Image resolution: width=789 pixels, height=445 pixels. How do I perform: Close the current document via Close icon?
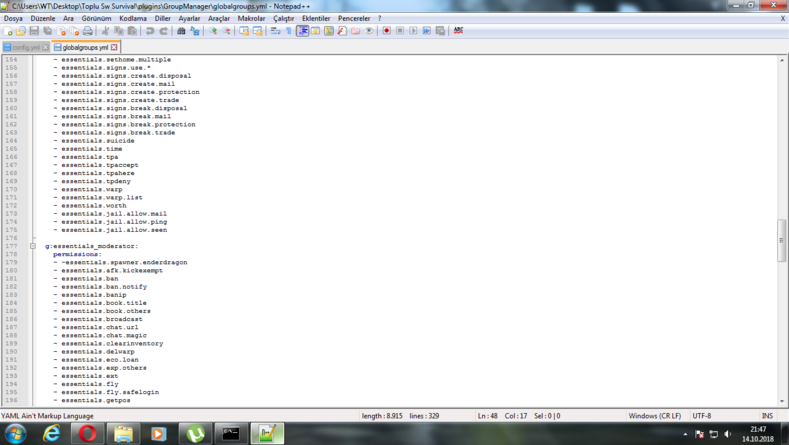point(61,31)
